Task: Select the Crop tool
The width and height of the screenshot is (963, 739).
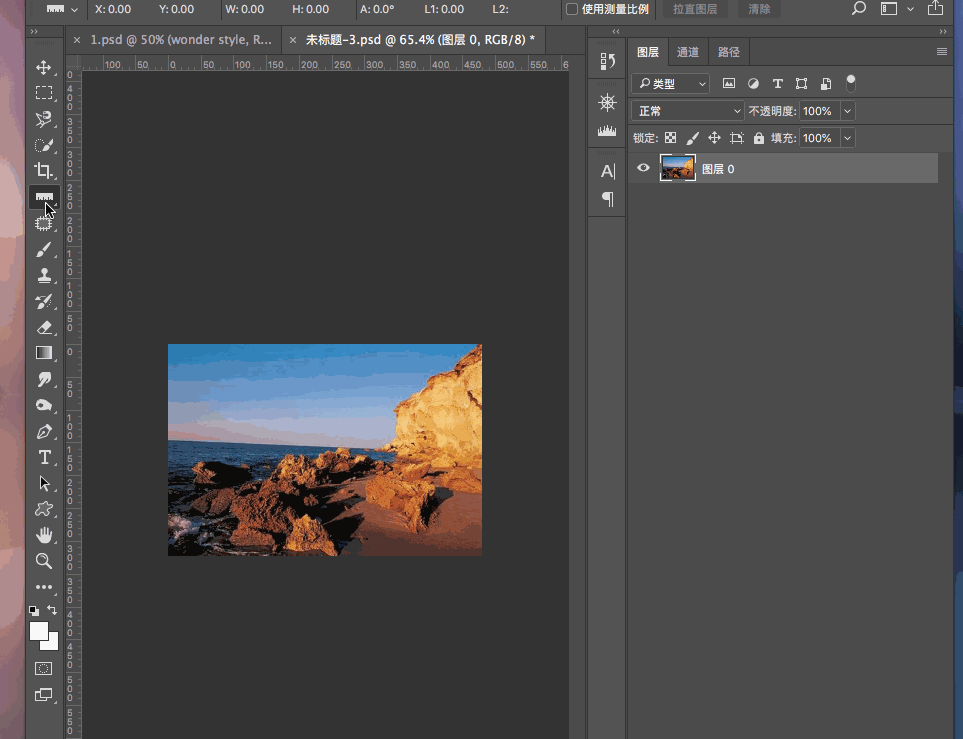Action: 44,171
